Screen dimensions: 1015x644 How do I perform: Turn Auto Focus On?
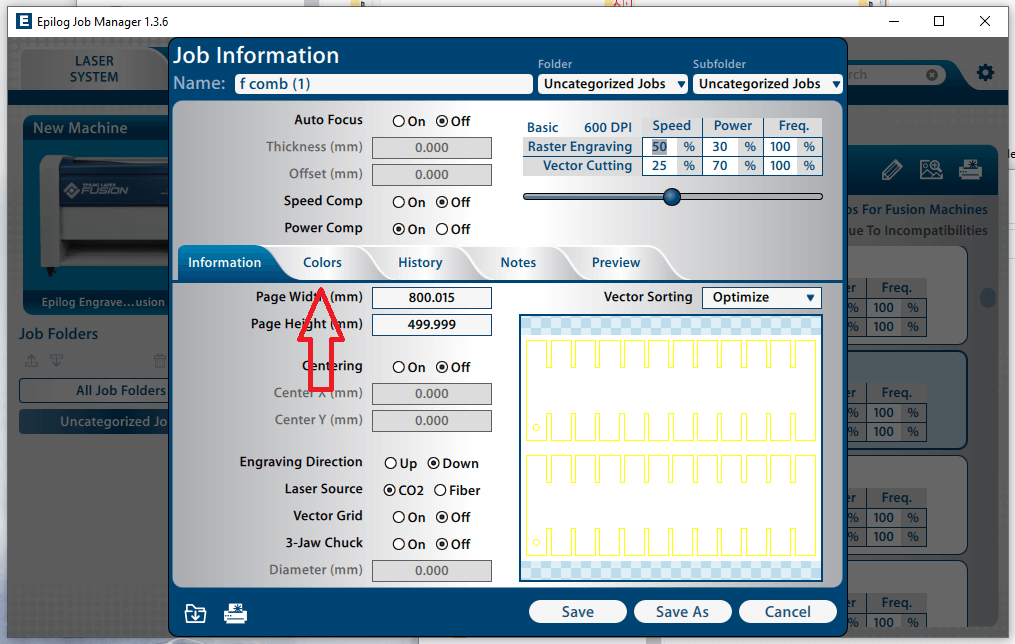[x=399, y=121]
